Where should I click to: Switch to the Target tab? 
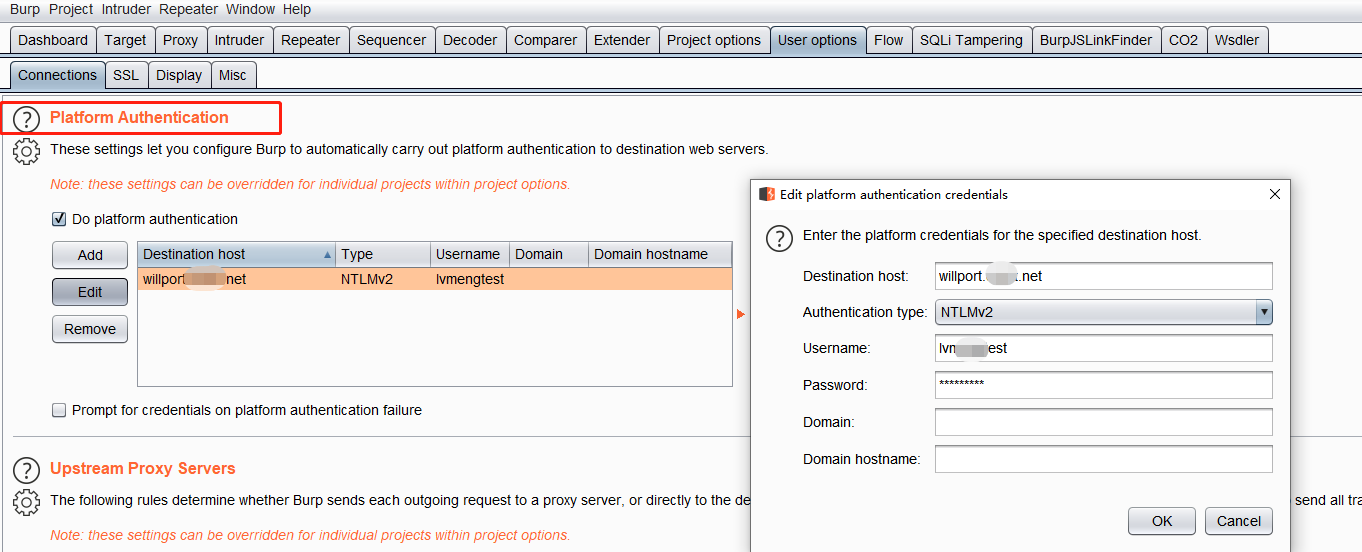pyautogui.click(x=125, y=40)
